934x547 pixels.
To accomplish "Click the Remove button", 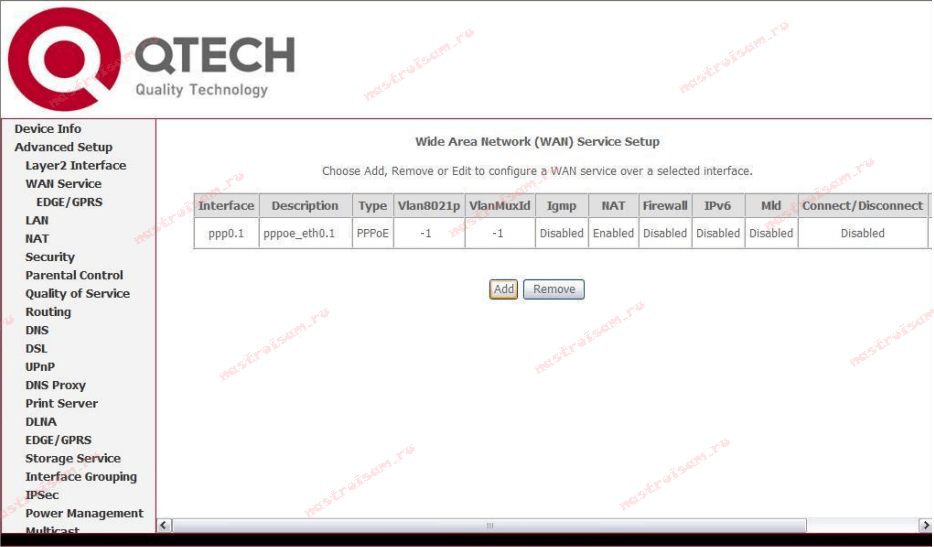I will [553, 289].
